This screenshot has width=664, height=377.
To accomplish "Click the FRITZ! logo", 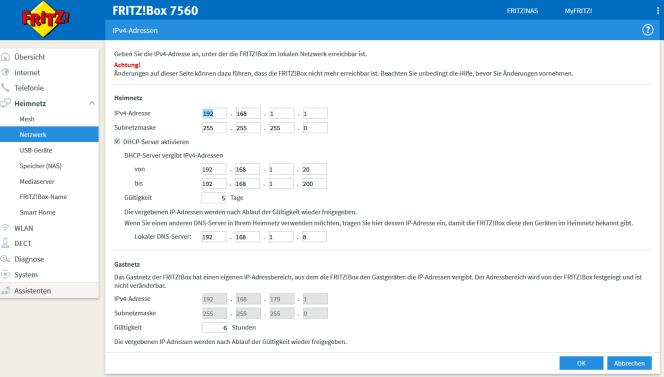I will [x=45, y=19].
